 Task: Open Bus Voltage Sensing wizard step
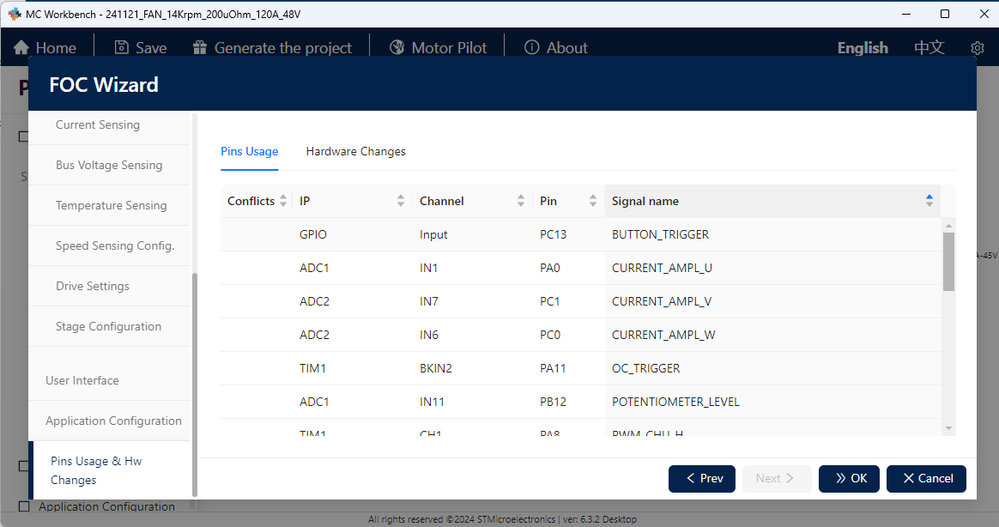110,165
